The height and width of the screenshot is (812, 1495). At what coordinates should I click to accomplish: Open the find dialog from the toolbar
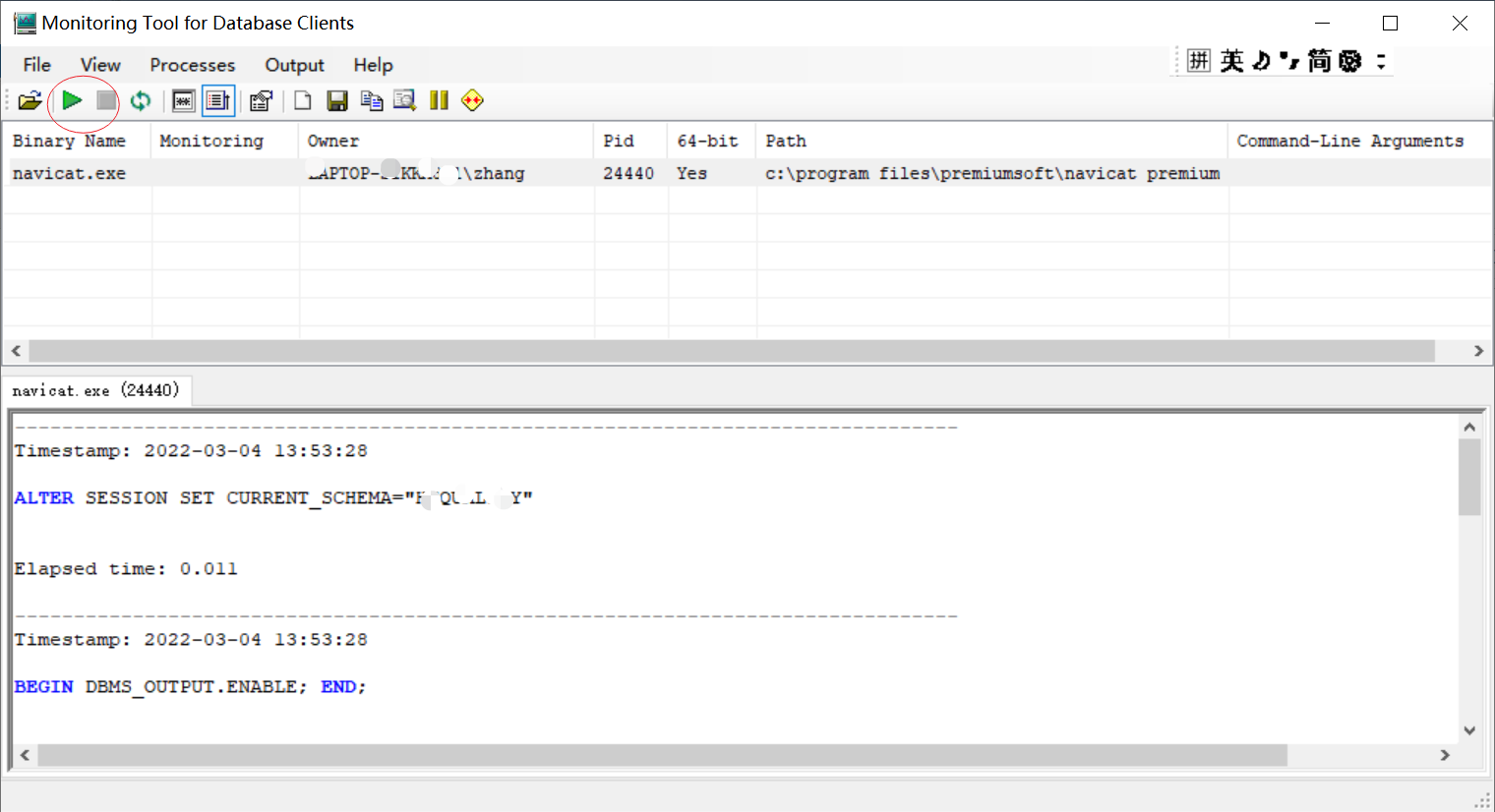[404, 99]
